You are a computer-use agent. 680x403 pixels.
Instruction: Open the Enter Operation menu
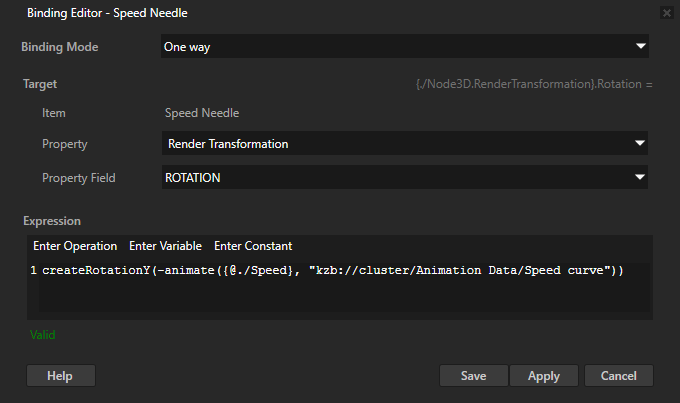75,246
